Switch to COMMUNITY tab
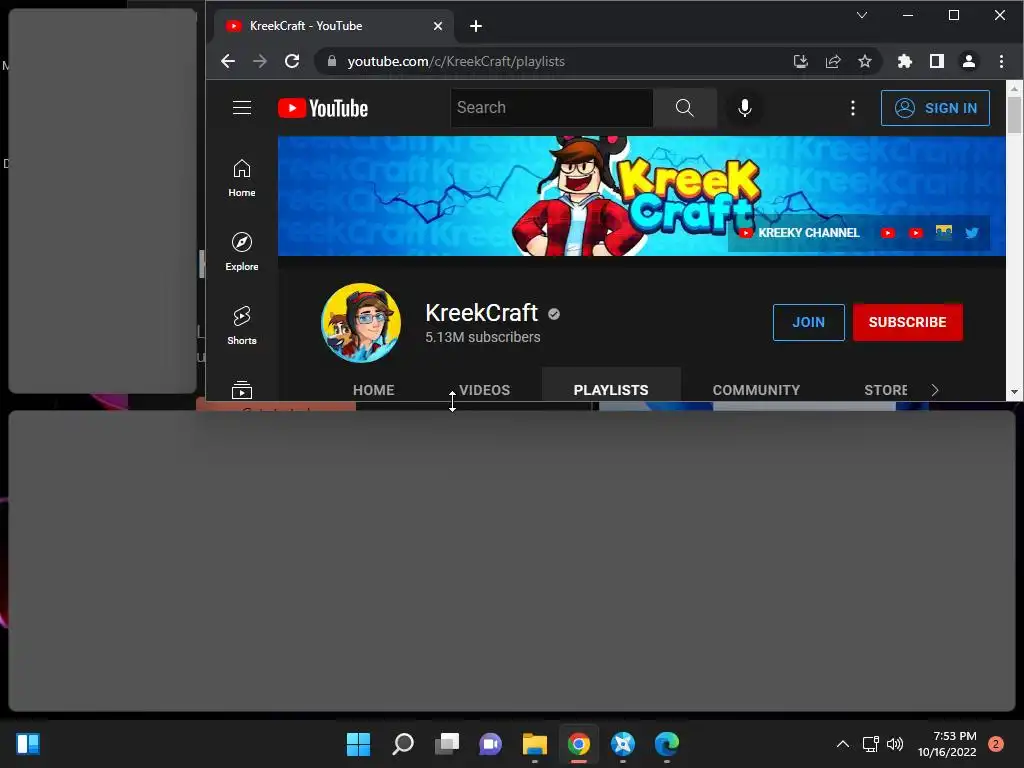Image resolution: width=1024 pixels, height=768 pixels. pyautogui.click(x=756, y=390)
